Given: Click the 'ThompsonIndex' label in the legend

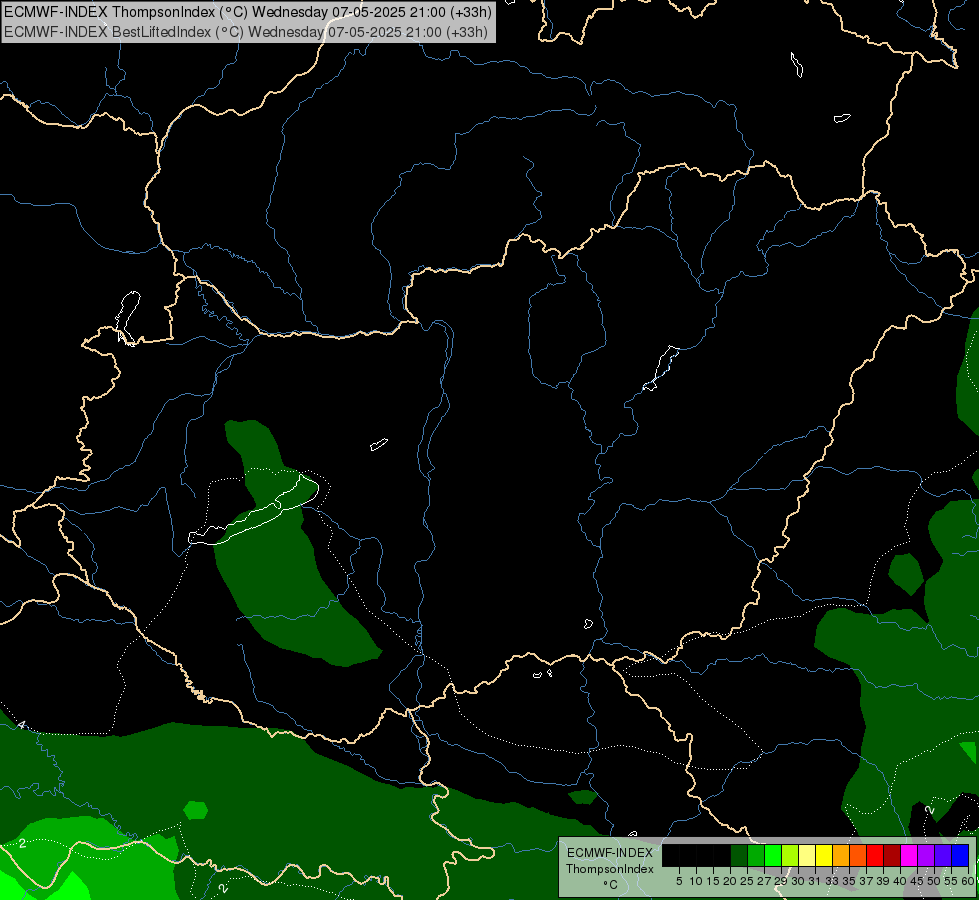Looking at the screenshot, I should point(610,869).
